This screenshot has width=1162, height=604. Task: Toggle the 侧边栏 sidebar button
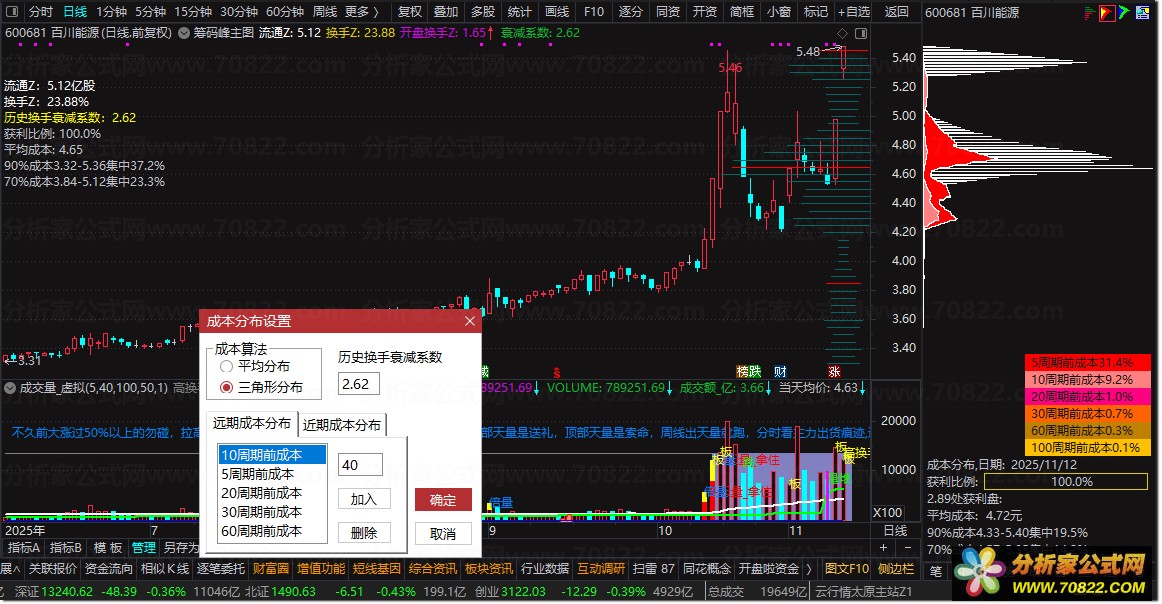[x=897, y=569]
